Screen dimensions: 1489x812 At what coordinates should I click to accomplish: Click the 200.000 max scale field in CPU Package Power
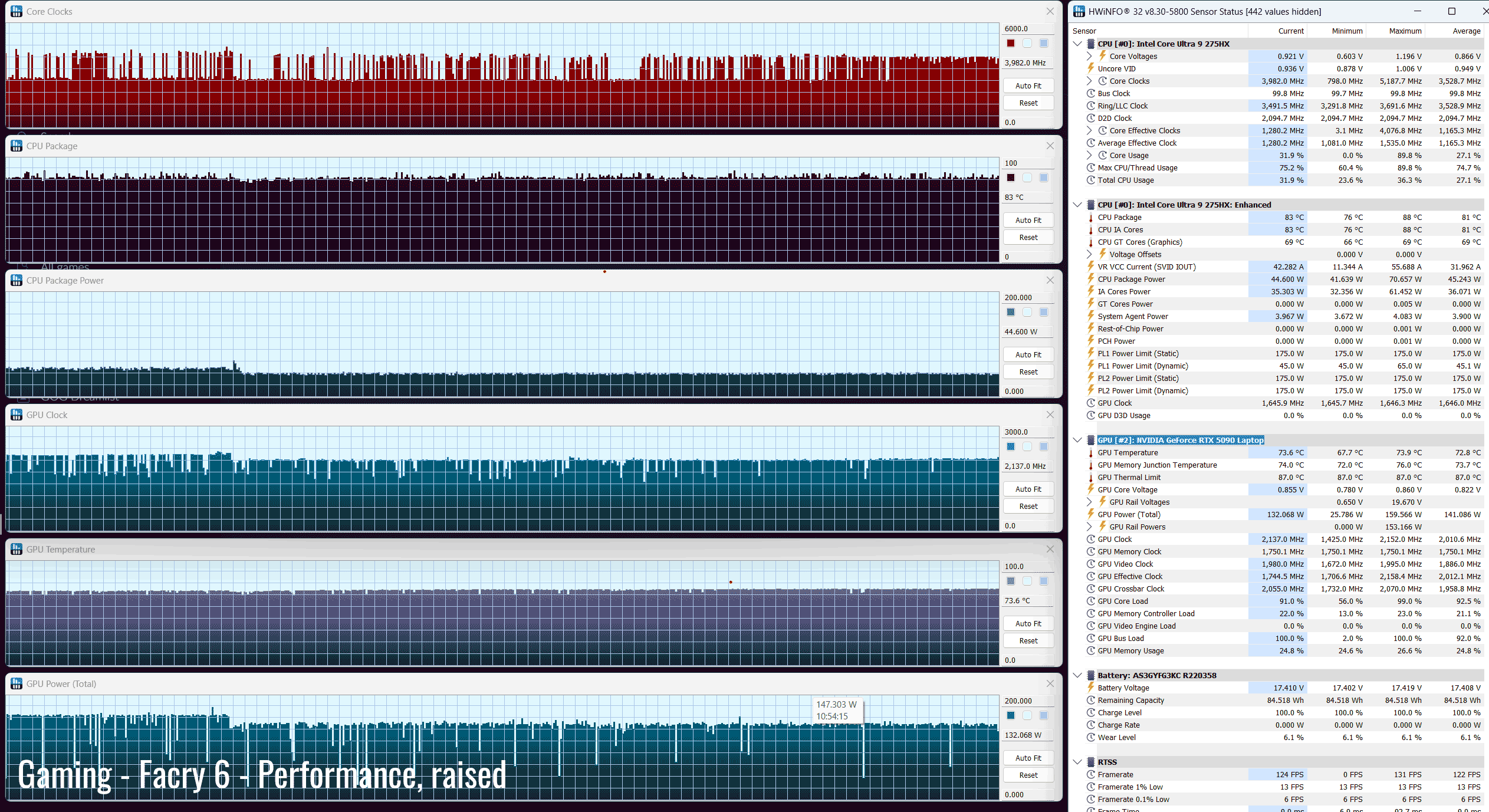1027,297
